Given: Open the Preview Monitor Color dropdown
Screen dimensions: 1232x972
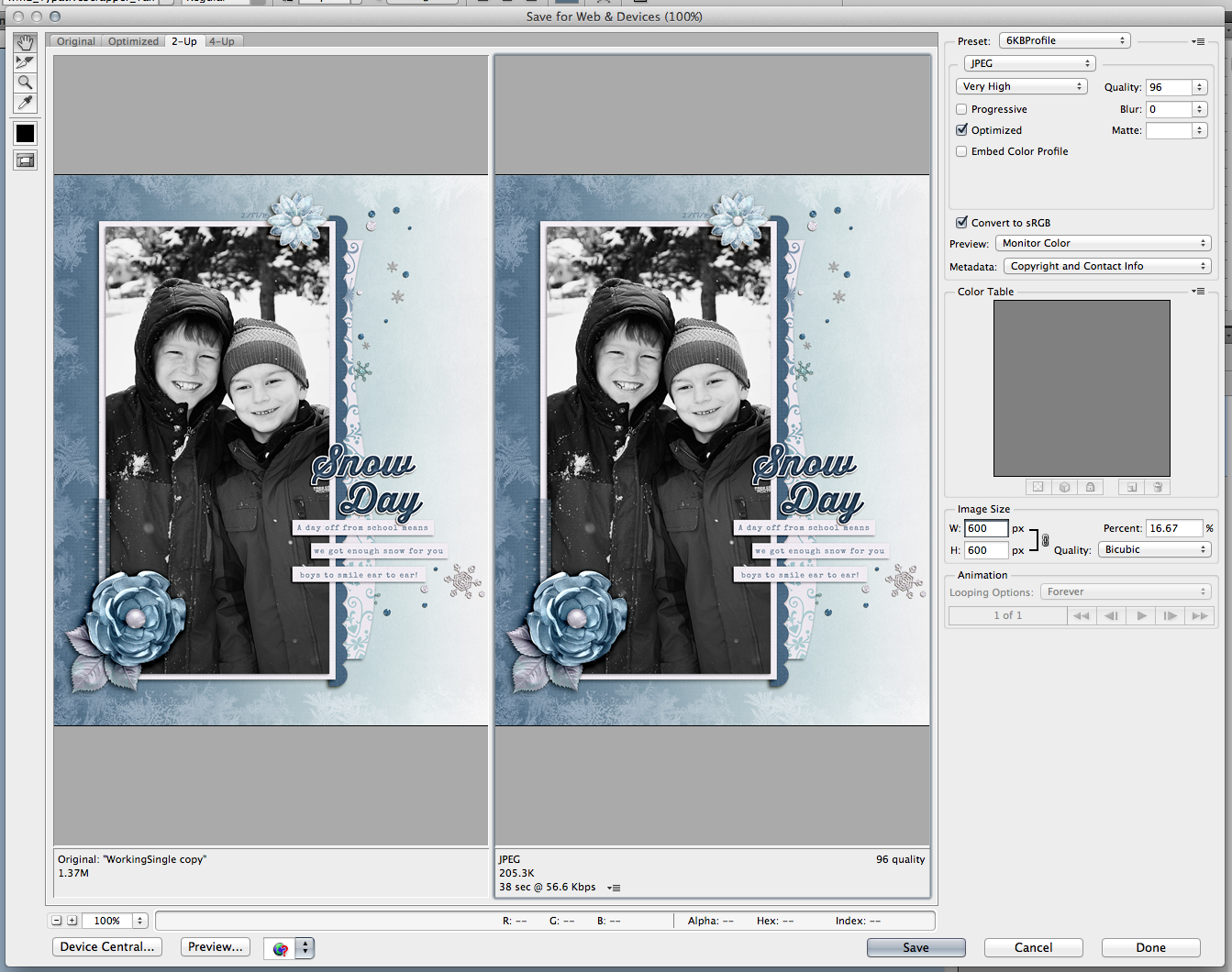Looking at the screenshot, I should click(1103, 243).
